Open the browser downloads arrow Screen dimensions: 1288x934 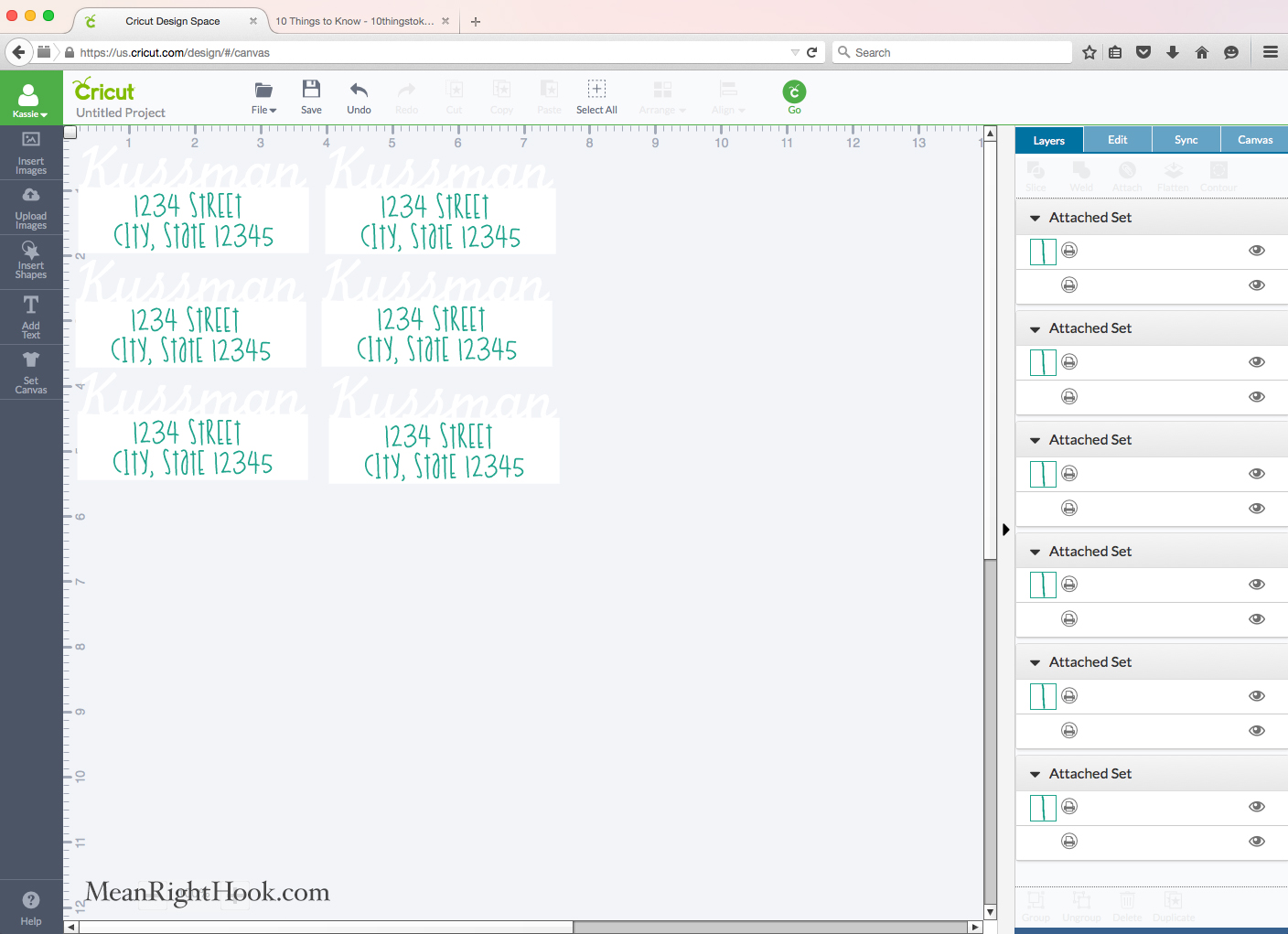[1173, 52]
